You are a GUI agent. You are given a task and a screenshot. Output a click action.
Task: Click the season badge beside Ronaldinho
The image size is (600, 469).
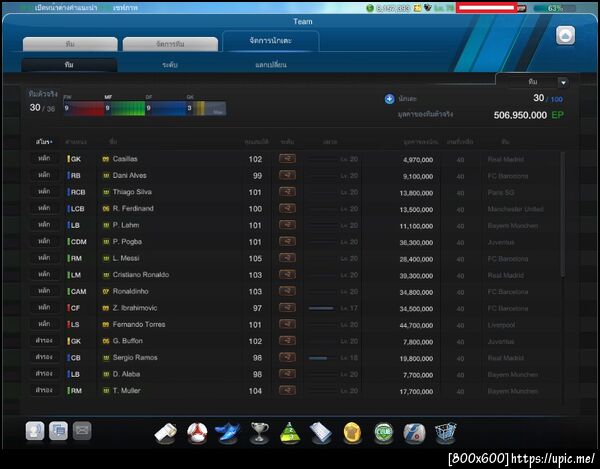pos(106,291)
